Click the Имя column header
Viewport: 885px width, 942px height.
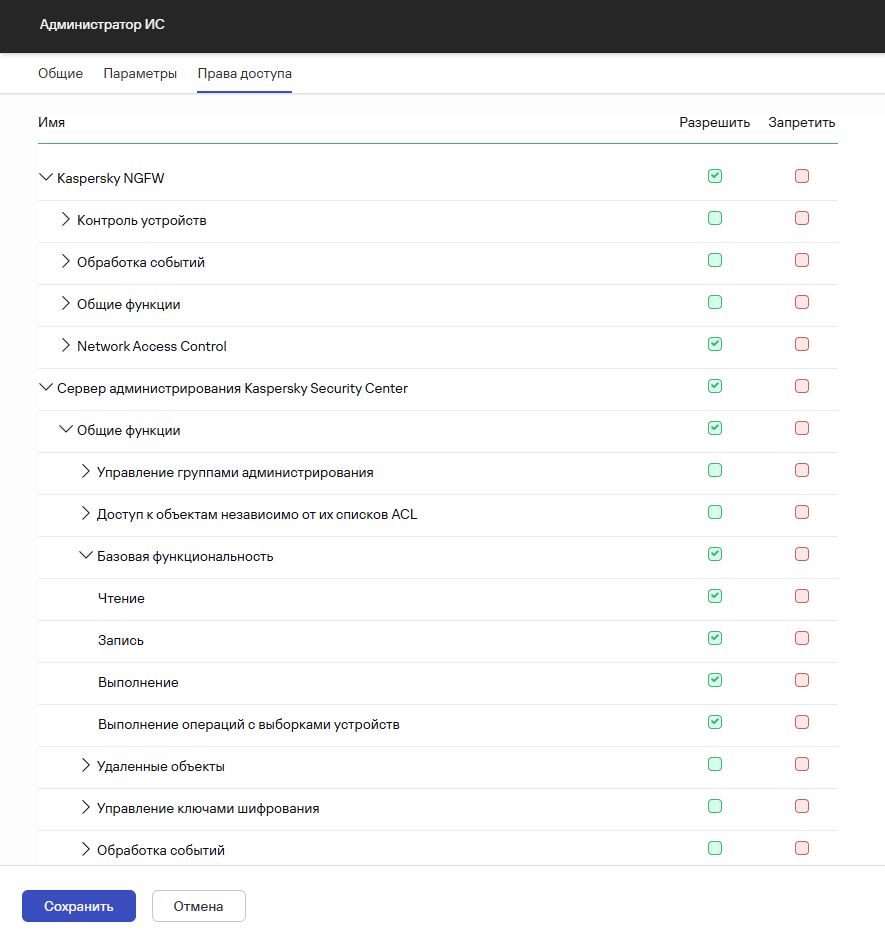click(x=51, y=123)
